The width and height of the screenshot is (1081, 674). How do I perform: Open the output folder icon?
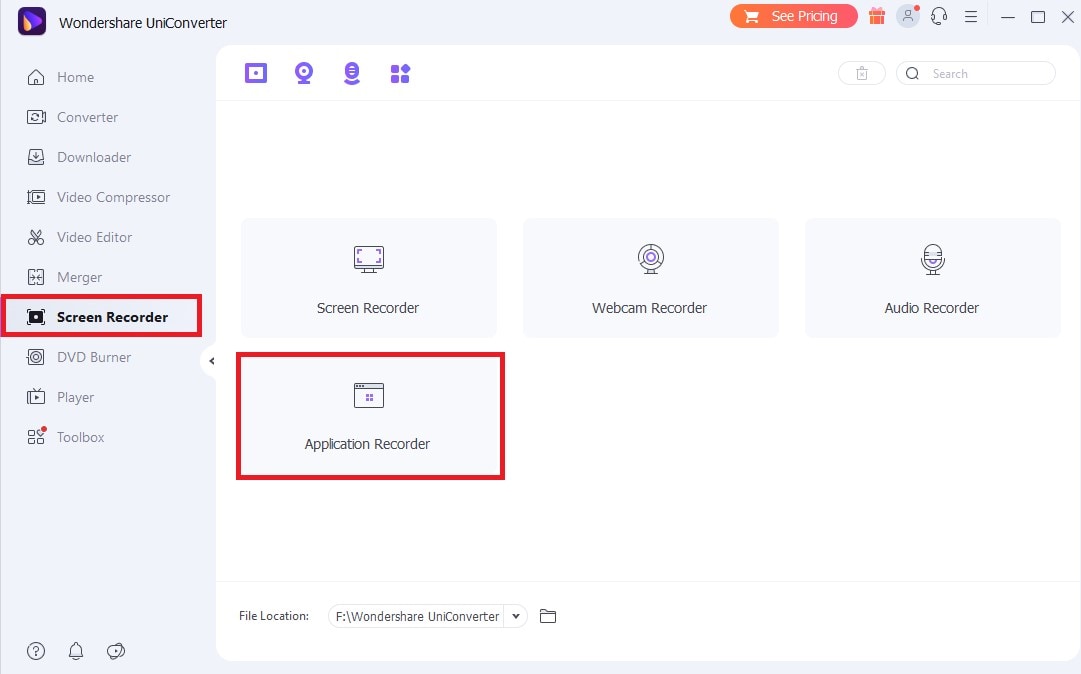coord(548,616)
